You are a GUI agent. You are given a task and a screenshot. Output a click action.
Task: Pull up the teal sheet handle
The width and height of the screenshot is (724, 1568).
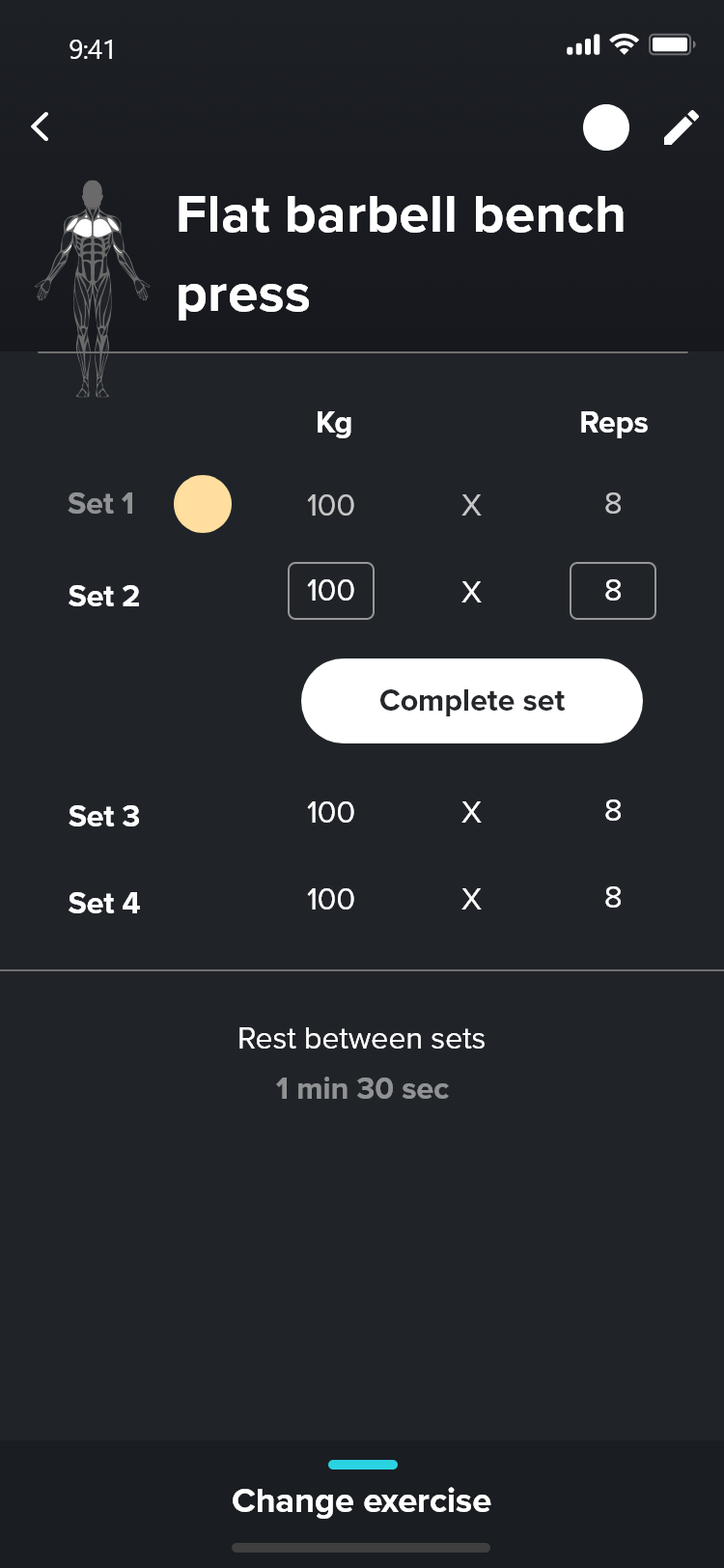pyautogui.click(x=363, y=1465)
